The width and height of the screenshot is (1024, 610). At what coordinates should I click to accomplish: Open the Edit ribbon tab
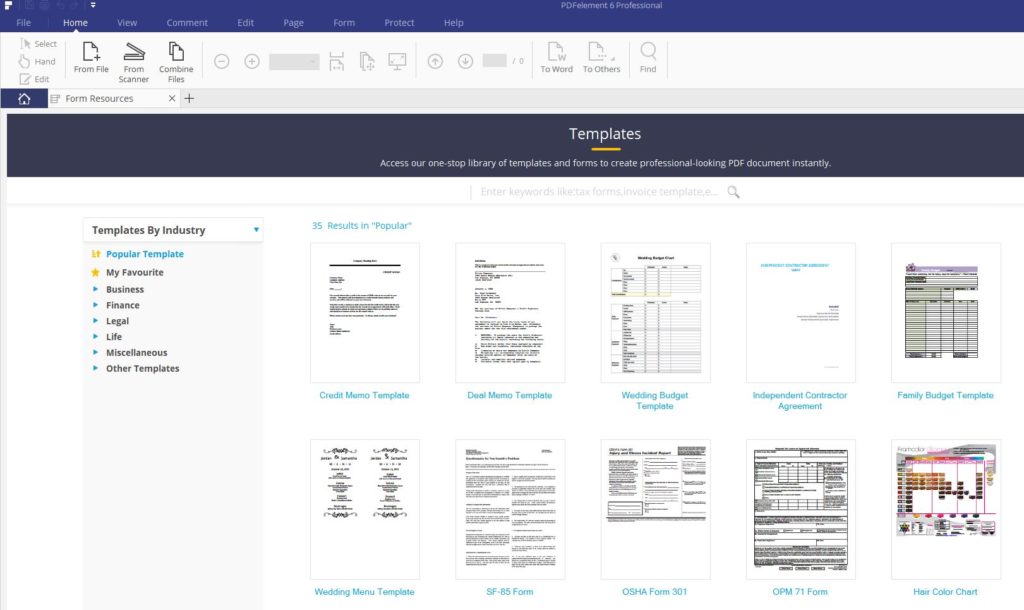246,23
